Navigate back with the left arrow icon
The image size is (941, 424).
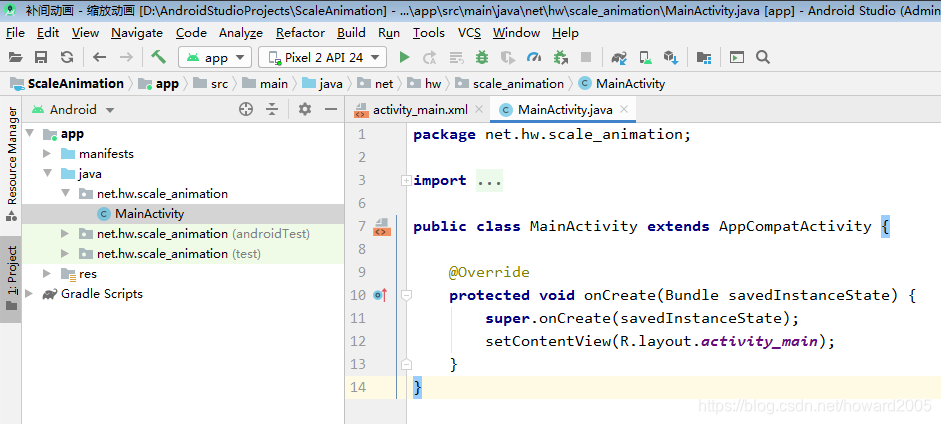pyautogui.click(x=100, y=58)
